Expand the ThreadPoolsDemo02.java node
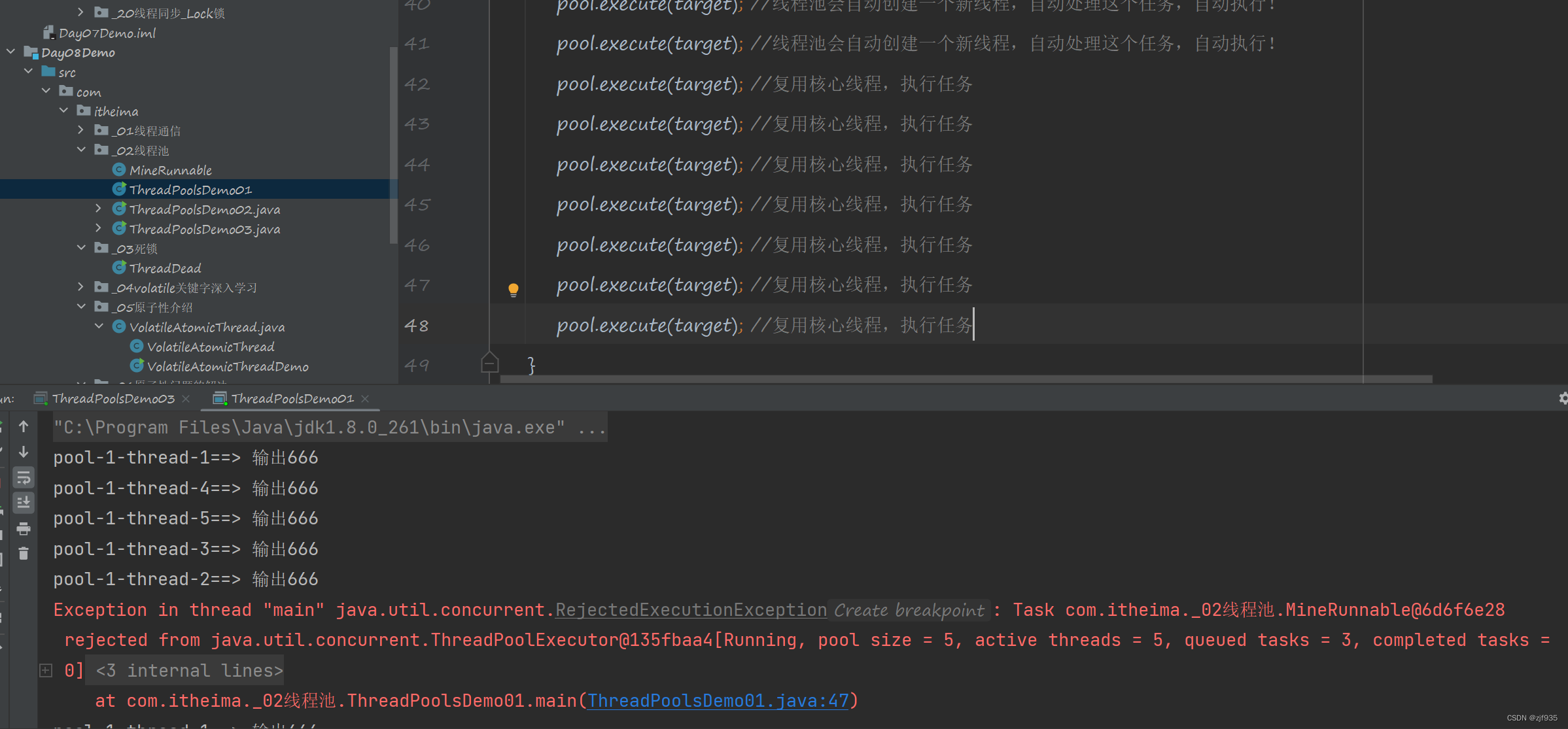The width and height of the screenshot is (1568, 729). (x=99, y=208)
